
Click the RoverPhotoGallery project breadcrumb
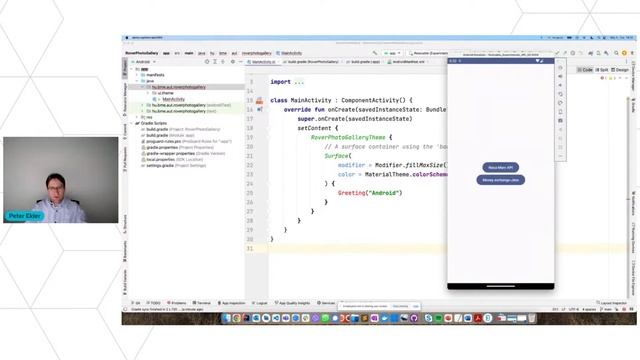coord(142,53)
